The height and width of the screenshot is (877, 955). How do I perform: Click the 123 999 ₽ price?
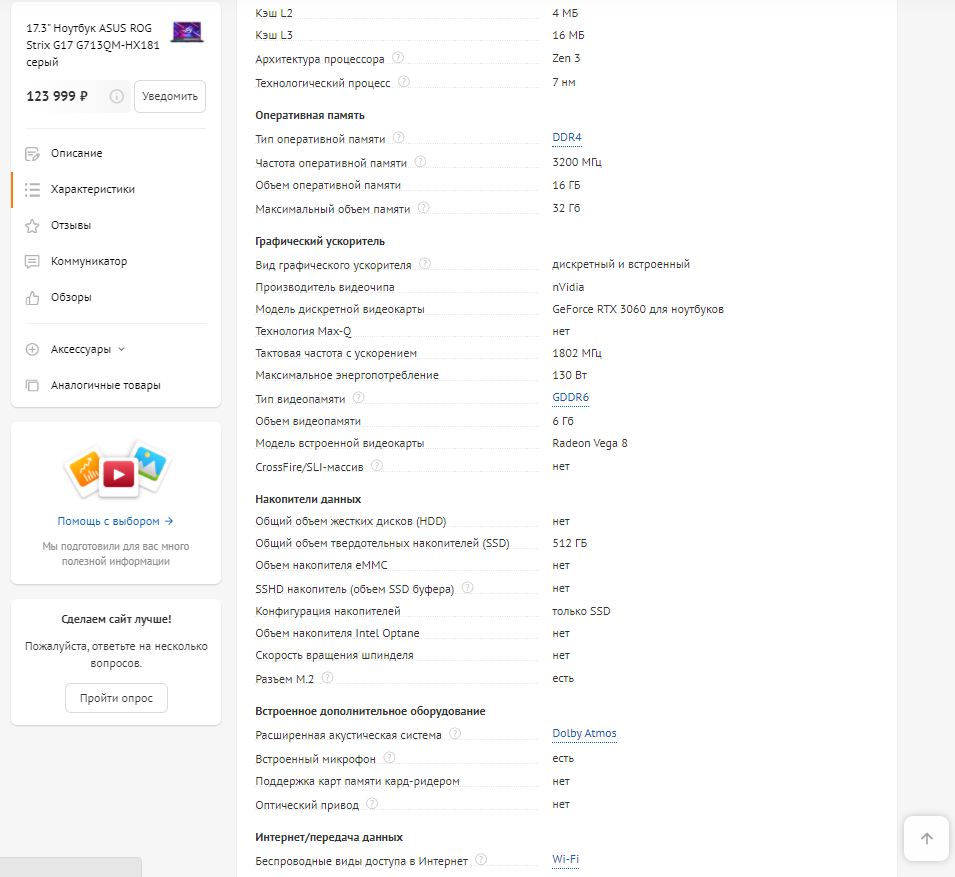click(x=57, y=96)
